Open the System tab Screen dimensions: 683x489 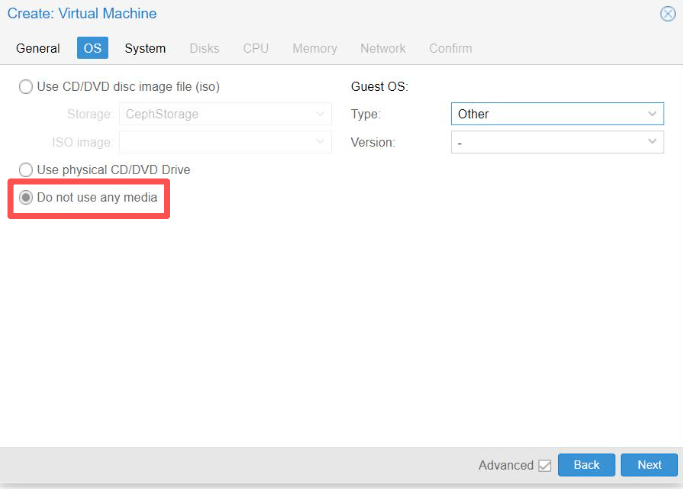click(x=145, y=48)
